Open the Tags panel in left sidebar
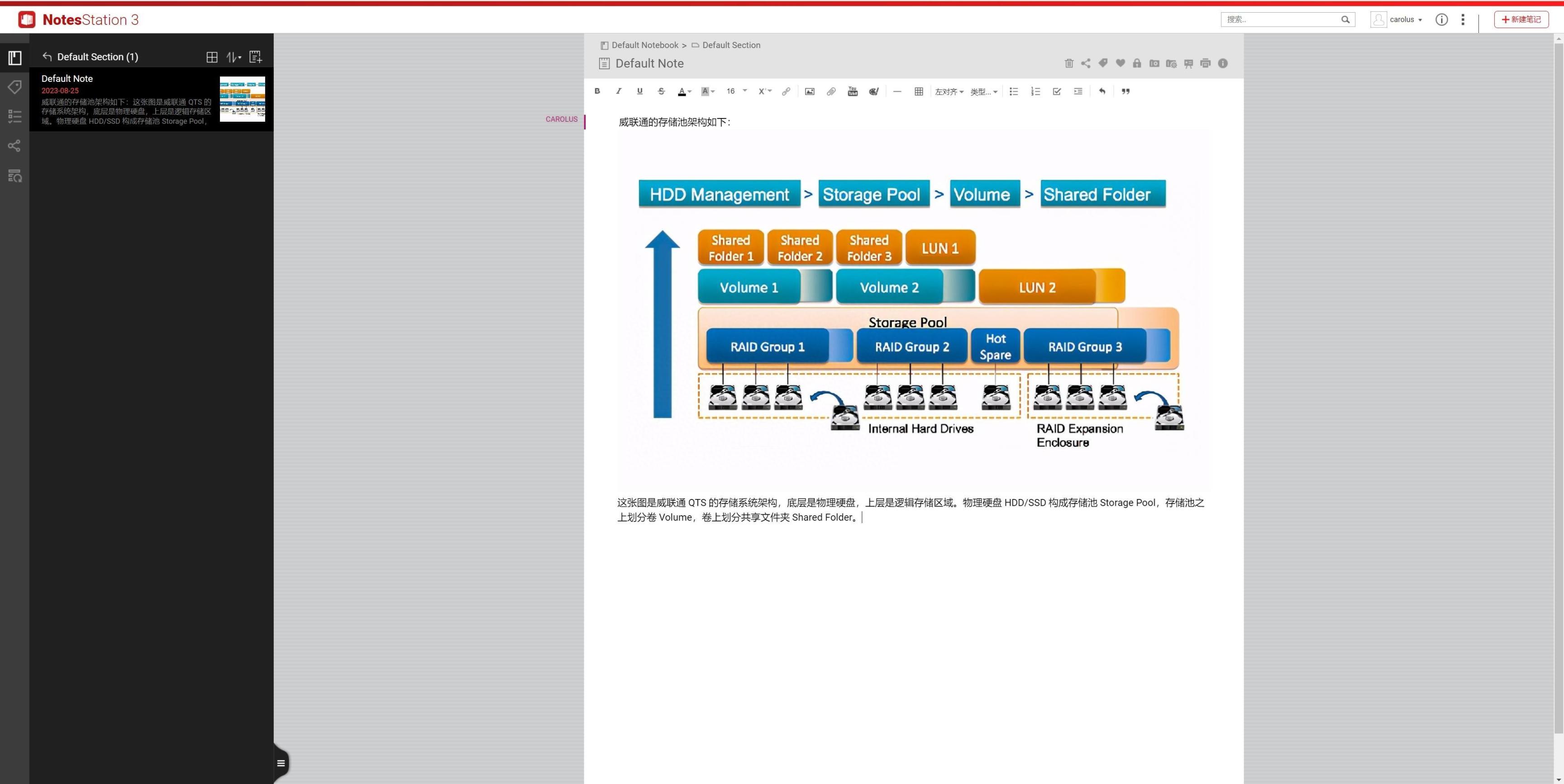 coord(14,87)
